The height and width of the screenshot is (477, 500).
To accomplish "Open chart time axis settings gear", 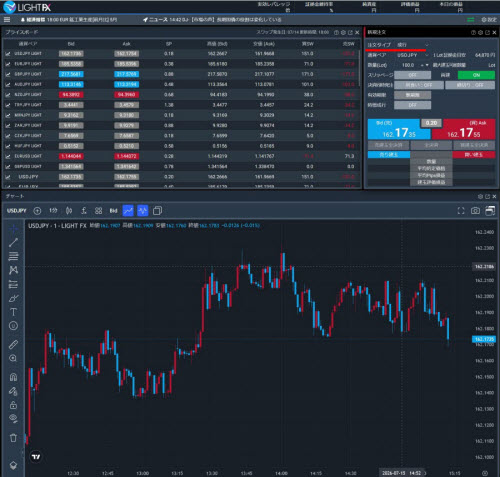I will (485, 473).
